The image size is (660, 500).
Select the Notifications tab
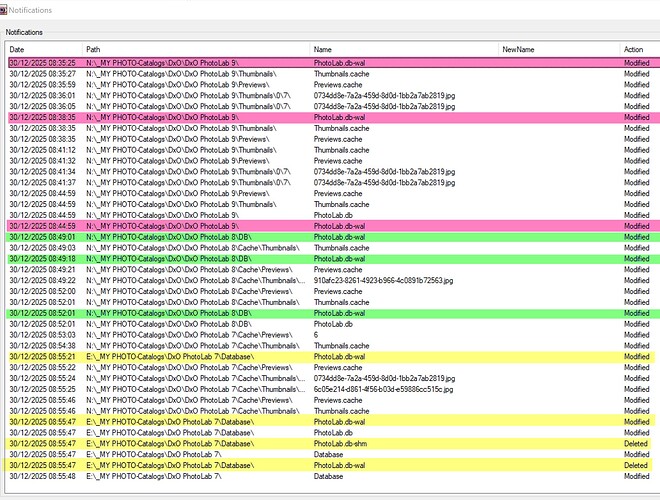point(25,32)
